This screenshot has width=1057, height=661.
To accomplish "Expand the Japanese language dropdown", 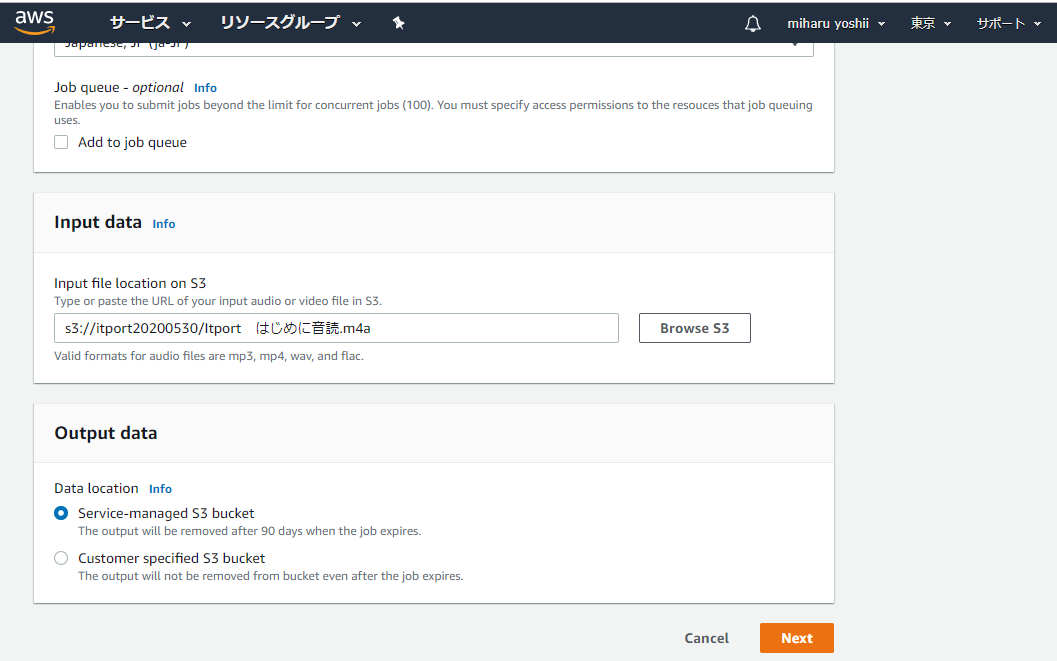I will [x=433, y=48].
